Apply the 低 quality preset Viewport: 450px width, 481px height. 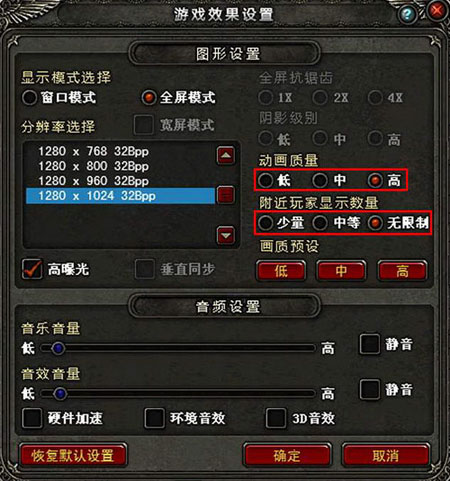coord(281,270)
